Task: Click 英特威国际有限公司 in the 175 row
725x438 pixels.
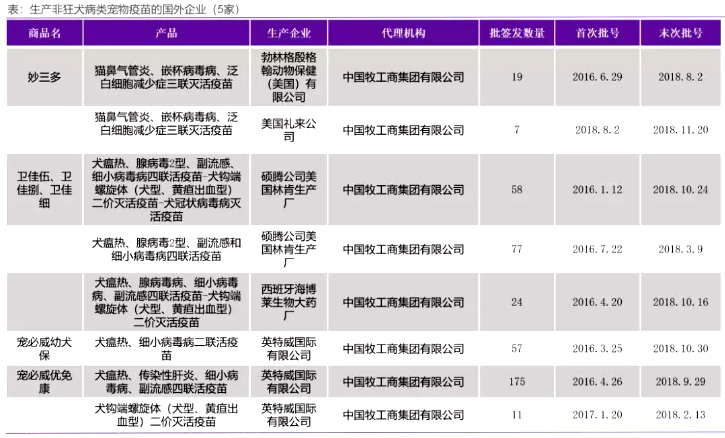Action: (x=289, y=382)
